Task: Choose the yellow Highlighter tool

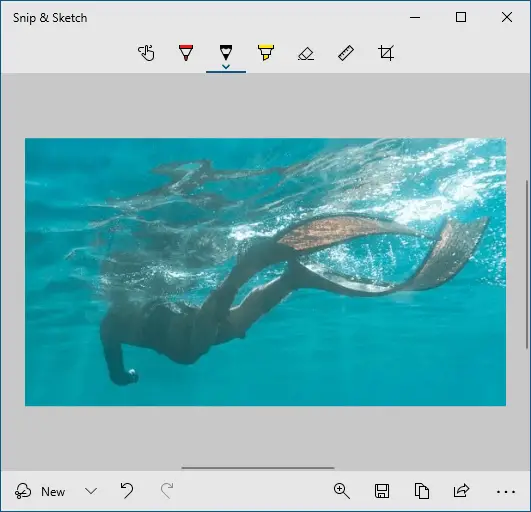Action: pyautogui.click(x=266, y=53)
